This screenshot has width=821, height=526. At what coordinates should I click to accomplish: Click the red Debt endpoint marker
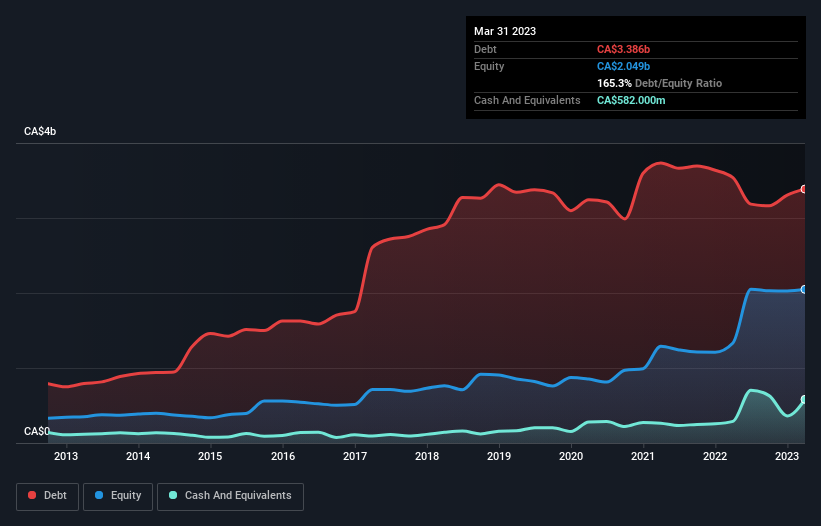pos(804,189)
